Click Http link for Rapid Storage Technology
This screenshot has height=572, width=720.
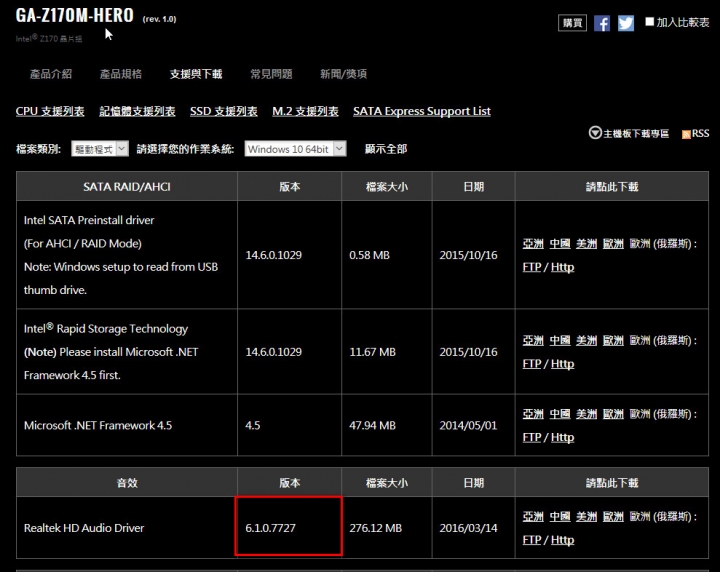tap(562, 364)
